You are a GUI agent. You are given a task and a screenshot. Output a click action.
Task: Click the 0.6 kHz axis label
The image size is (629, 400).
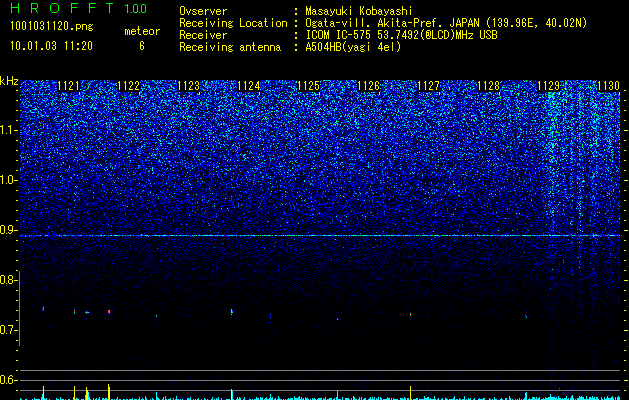tap(9, 380)
